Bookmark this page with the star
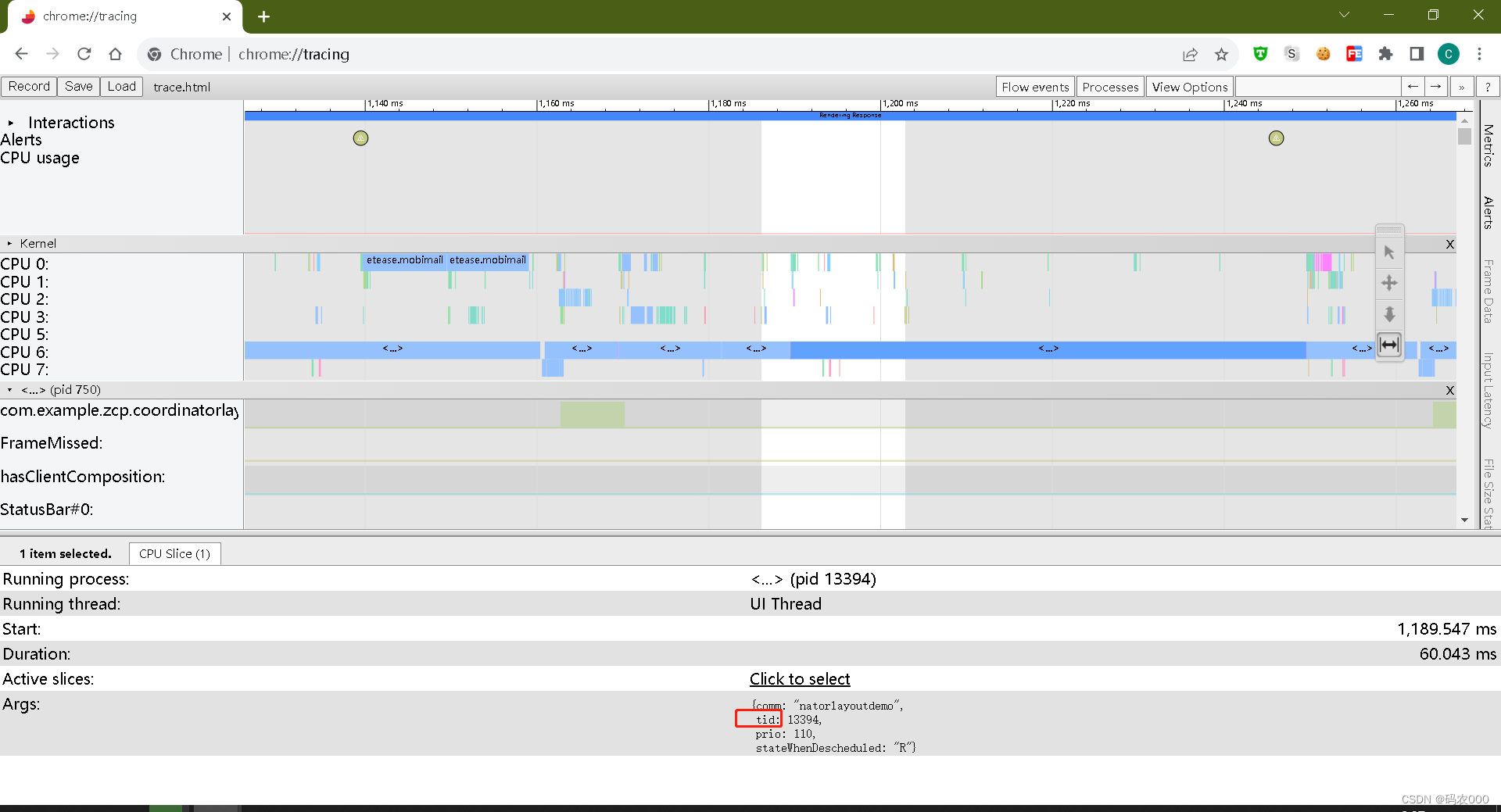 pyautogui.click(x=1221, y=54)
